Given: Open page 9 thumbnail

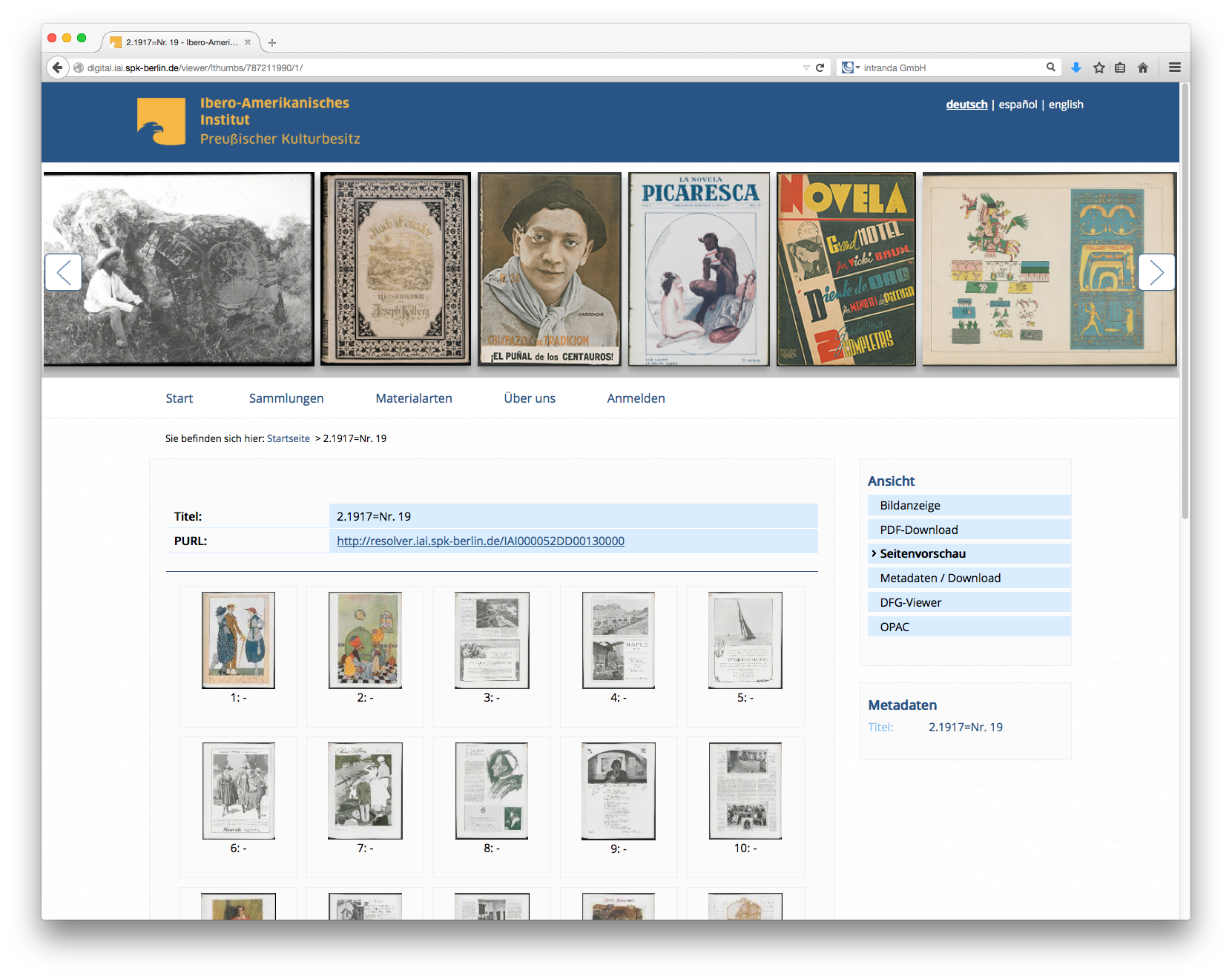Looking at the screenshot, I should click(x=619, y=791).
